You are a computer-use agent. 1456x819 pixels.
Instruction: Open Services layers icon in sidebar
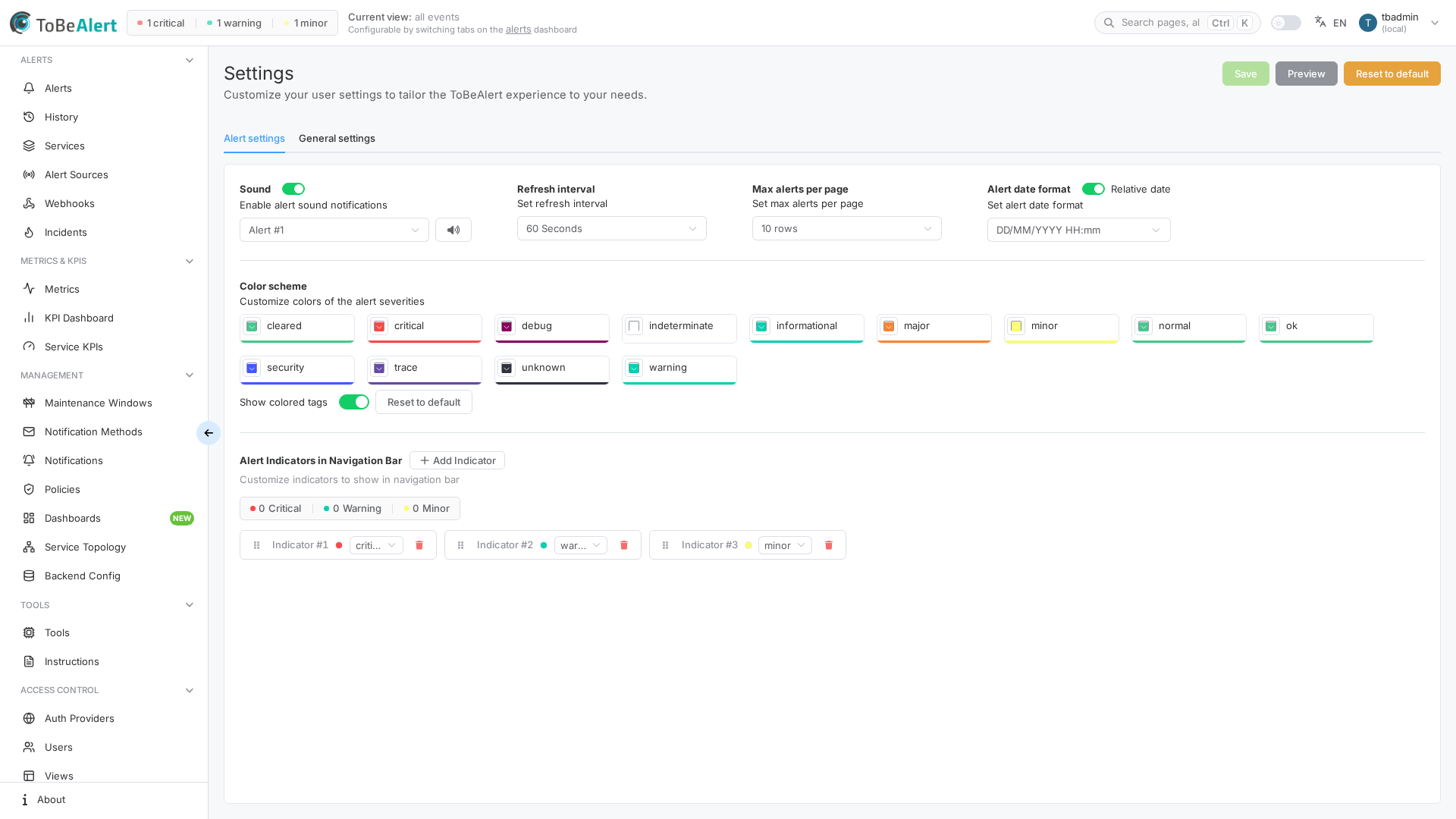(29, 146)
